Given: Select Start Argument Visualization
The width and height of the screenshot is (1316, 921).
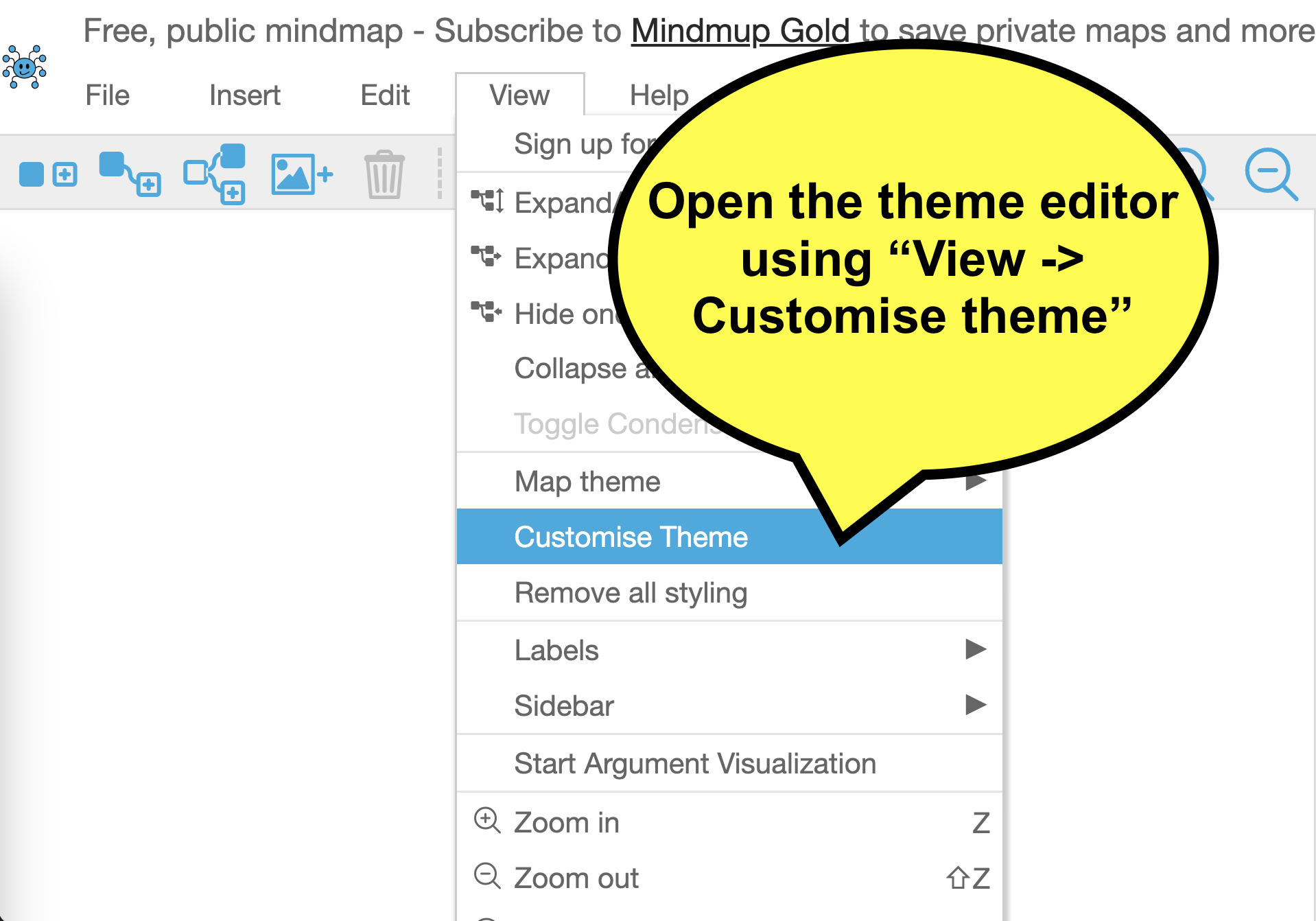Looking at the screenshot, I should [x=729, y=763].
